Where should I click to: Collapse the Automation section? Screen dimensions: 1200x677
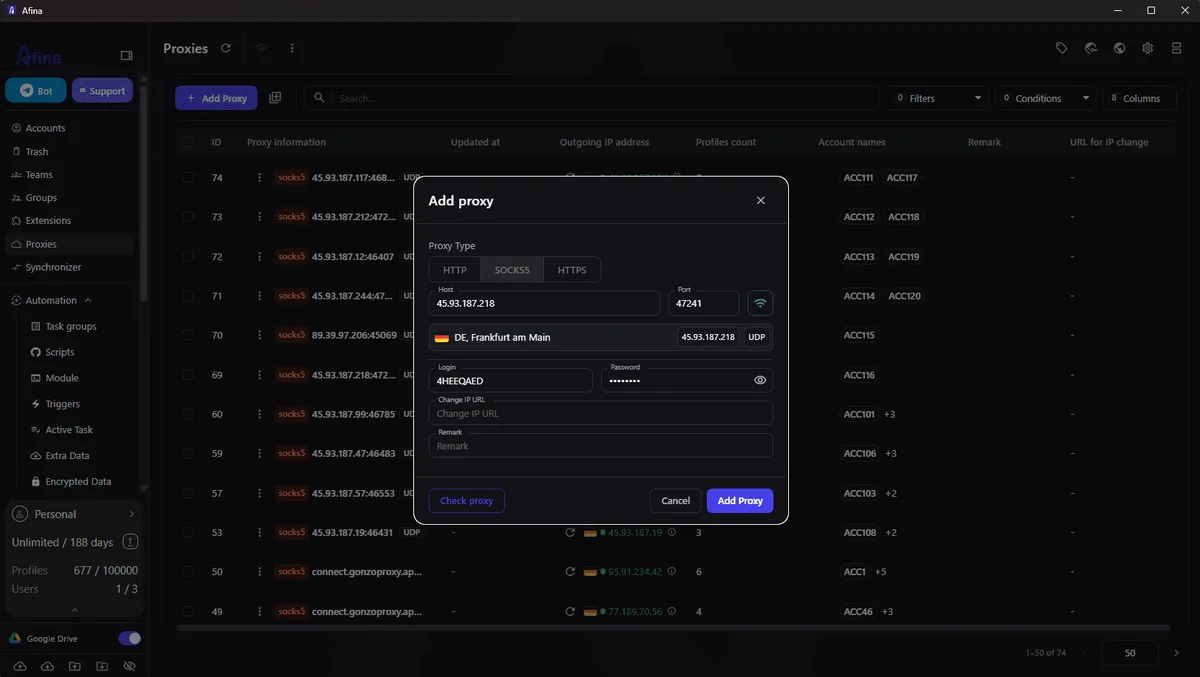click(88, 300)
